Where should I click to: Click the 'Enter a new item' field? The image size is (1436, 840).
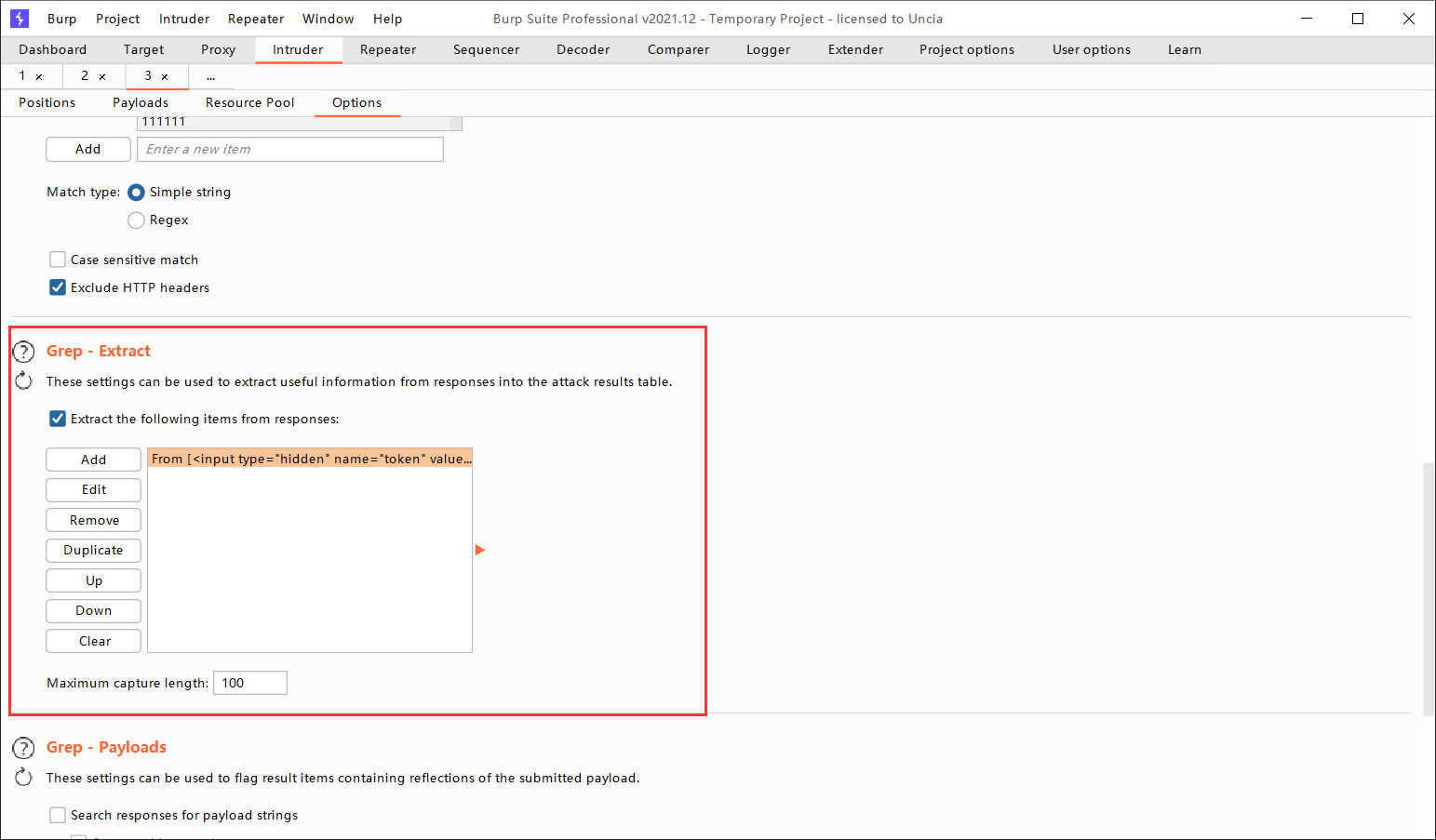click(x=290, y=149)
